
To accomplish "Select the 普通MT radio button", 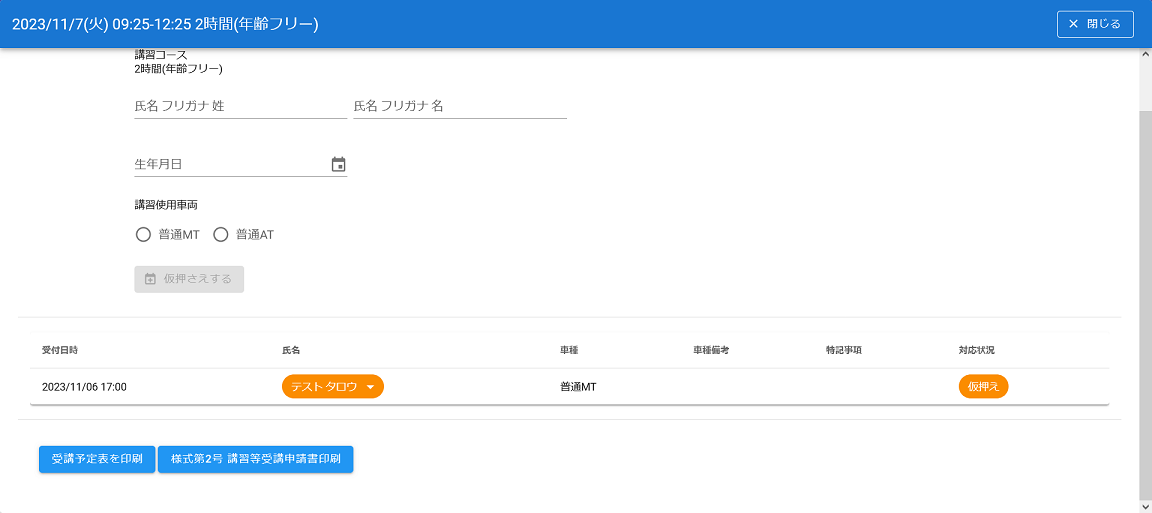I will pos(143,235).
